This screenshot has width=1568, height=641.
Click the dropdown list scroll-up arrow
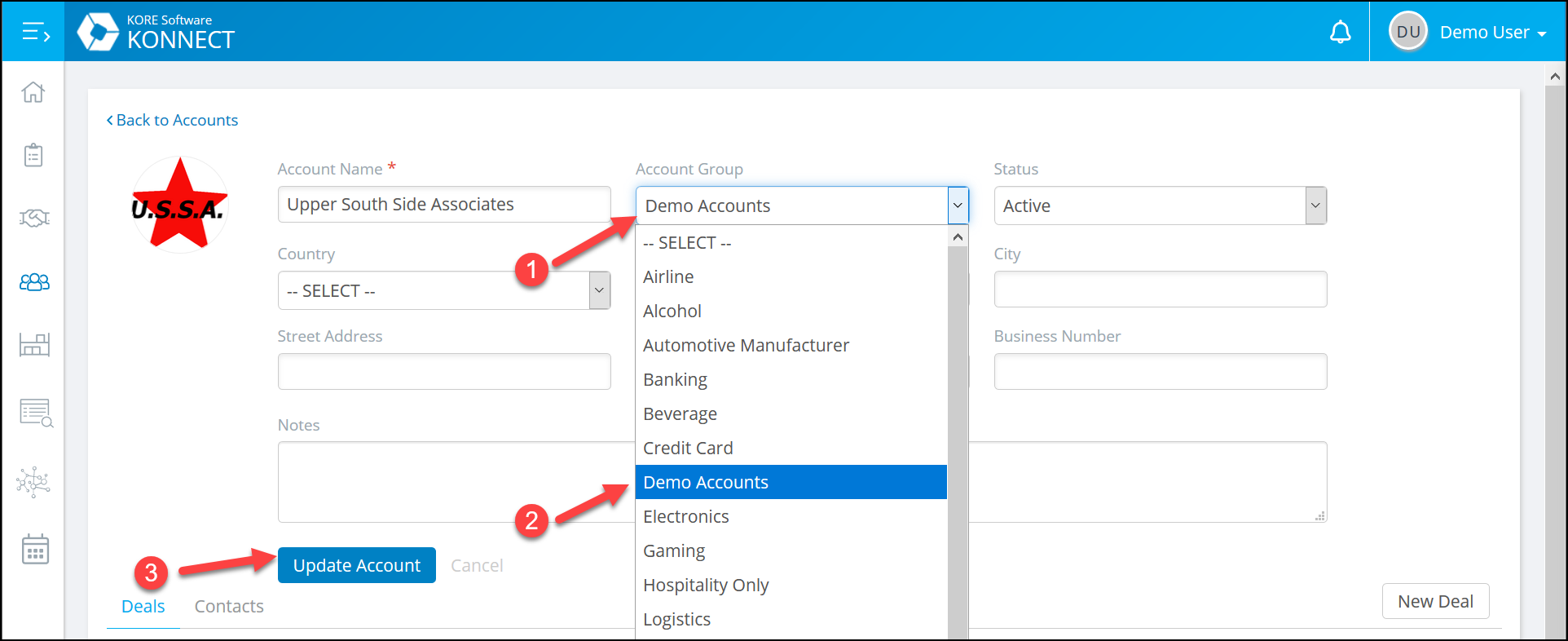coord(958,237)
